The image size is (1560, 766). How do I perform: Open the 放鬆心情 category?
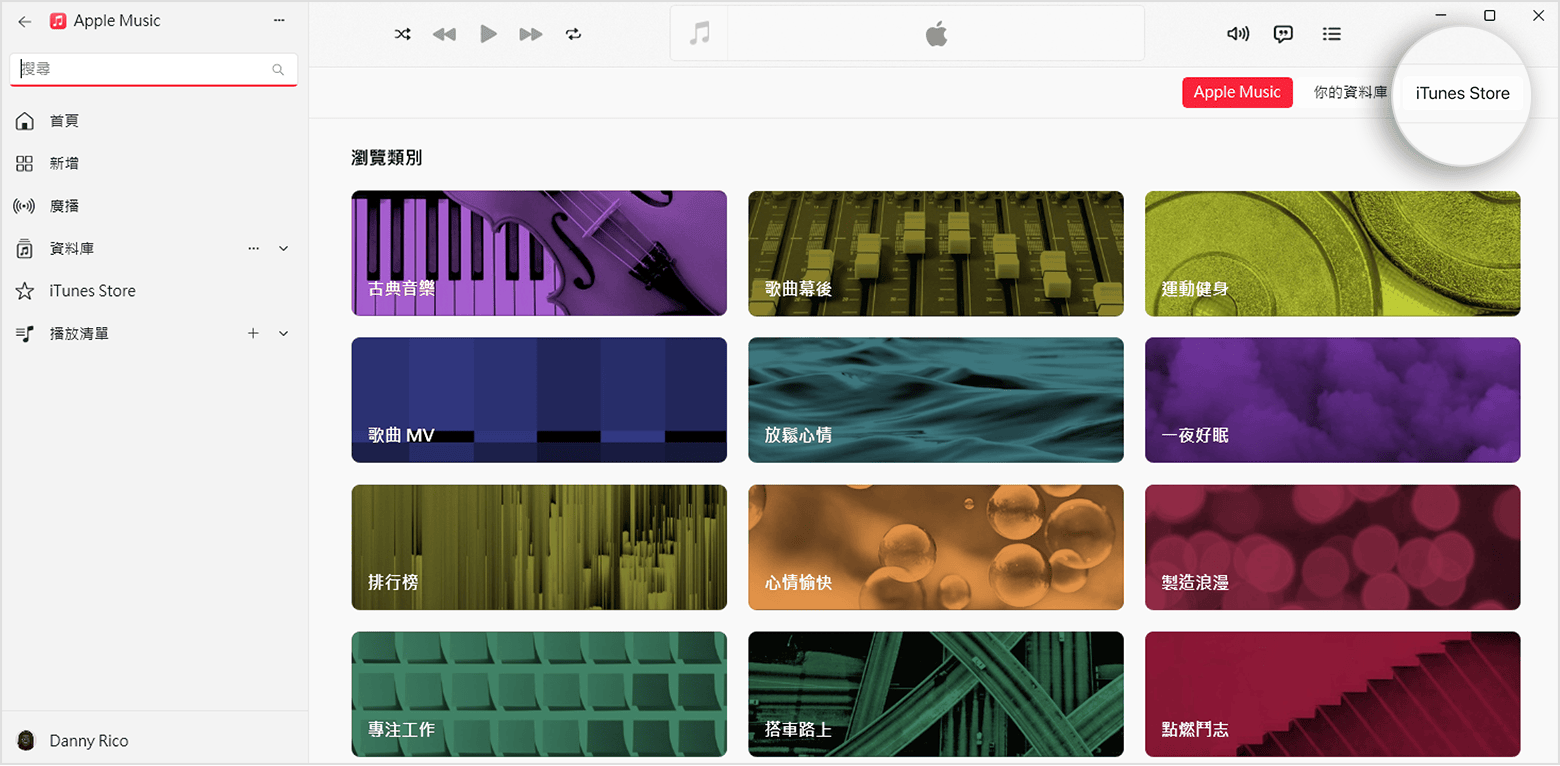coord(936,400)
